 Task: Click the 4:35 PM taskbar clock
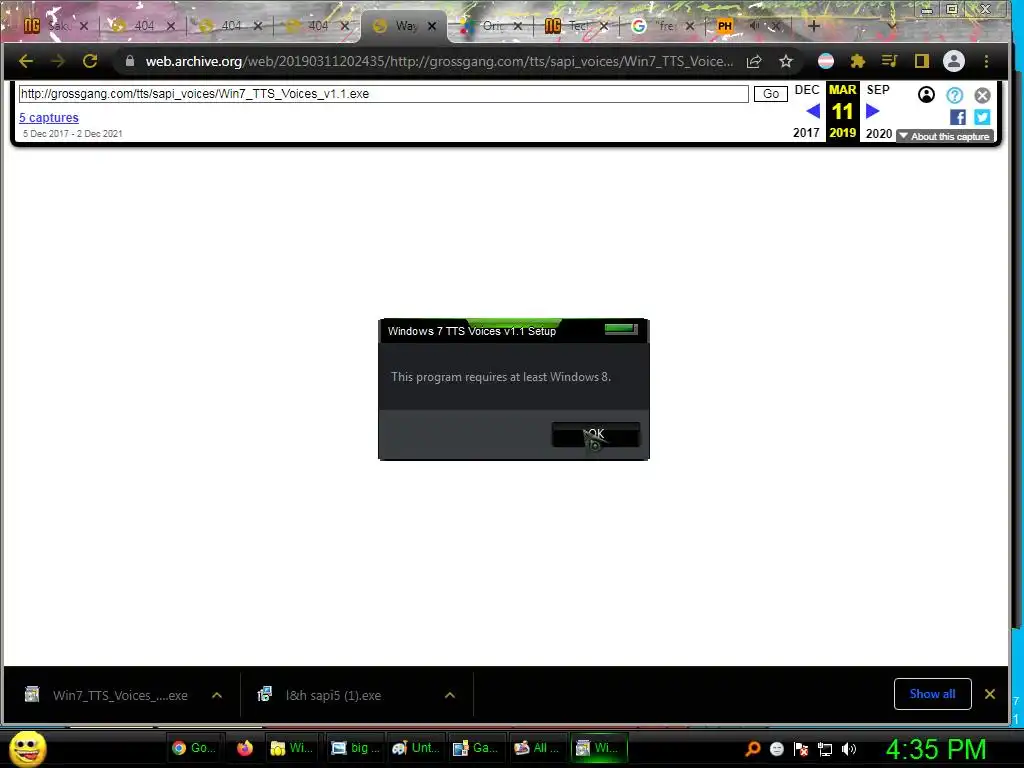click(x=935, y=749)
